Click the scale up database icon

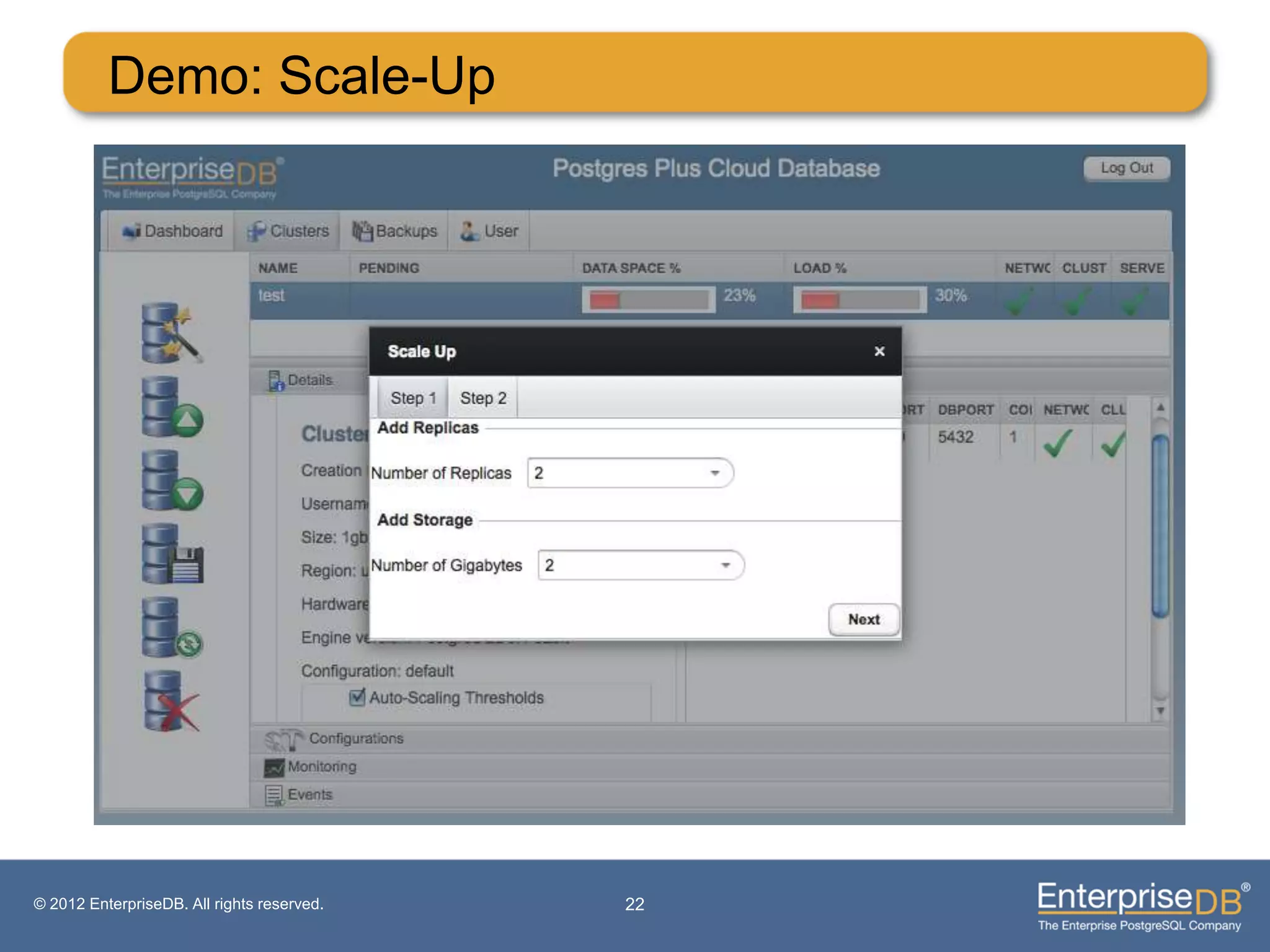[x=172, y=407]
